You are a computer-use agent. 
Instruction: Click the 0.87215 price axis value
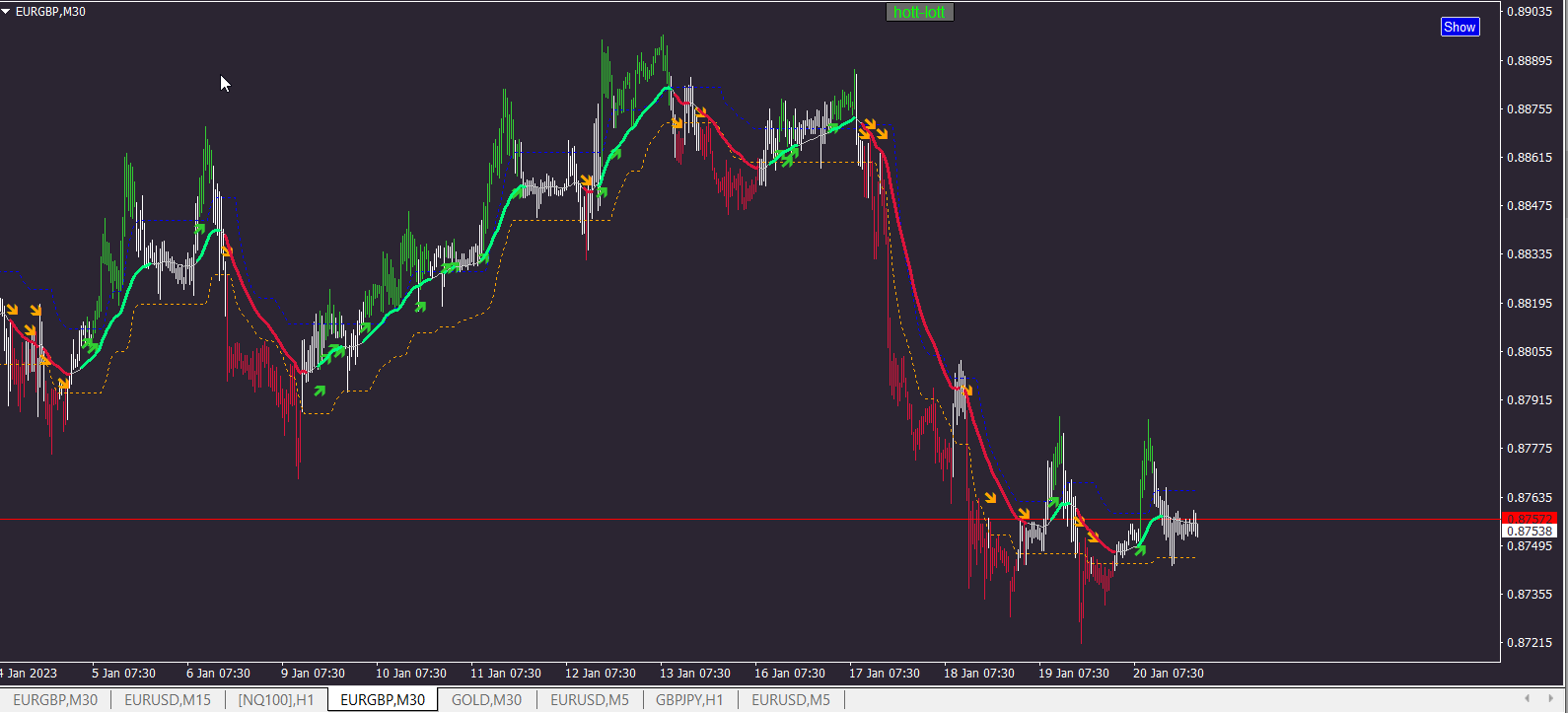pyautogui.click(x=1530, y=642)
